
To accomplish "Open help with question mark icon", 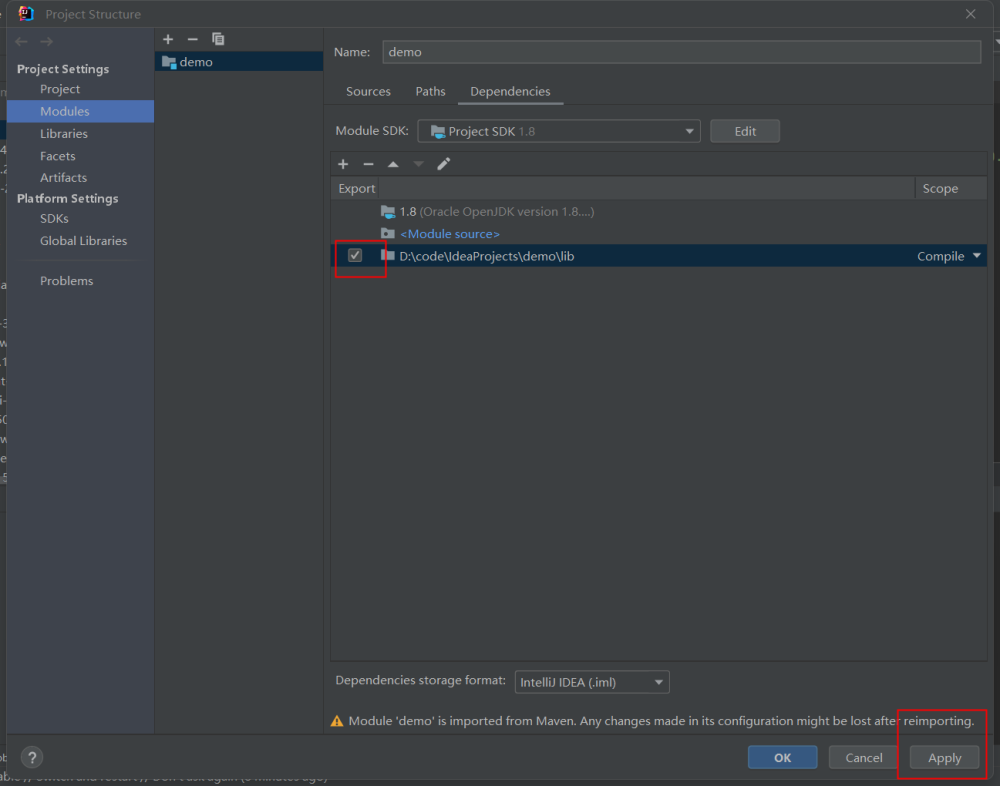I will (32, 757).
